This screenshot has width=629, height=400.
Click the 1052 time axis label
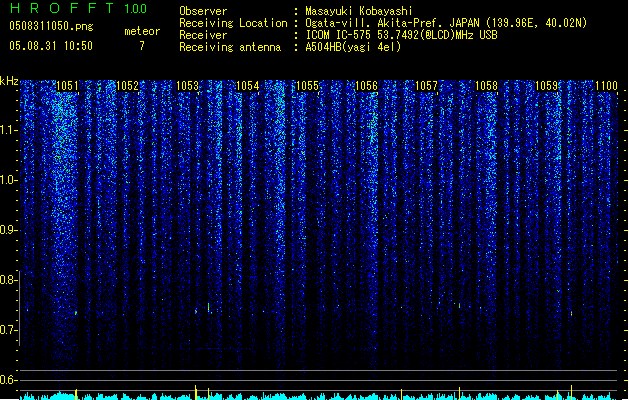click(x=127, y=86)
